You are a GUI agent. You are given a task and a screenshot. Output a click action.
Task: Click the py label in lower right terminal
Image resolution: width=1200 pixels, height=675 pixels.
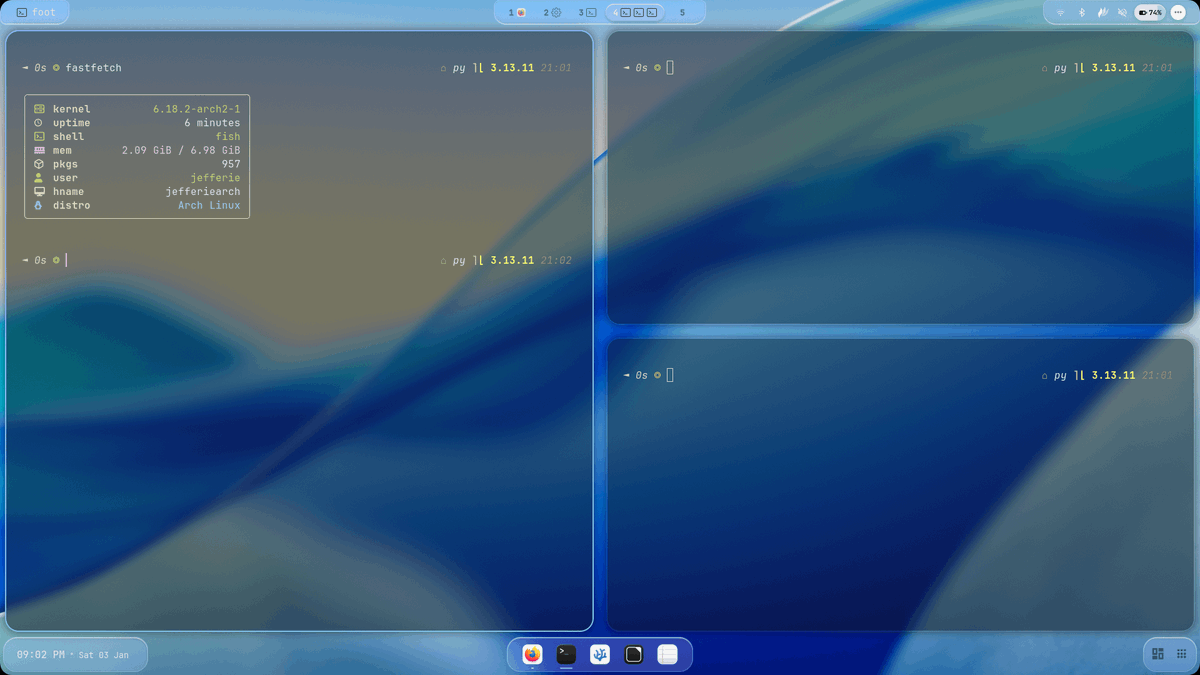pyautogui.click(x=1060, y=375)
